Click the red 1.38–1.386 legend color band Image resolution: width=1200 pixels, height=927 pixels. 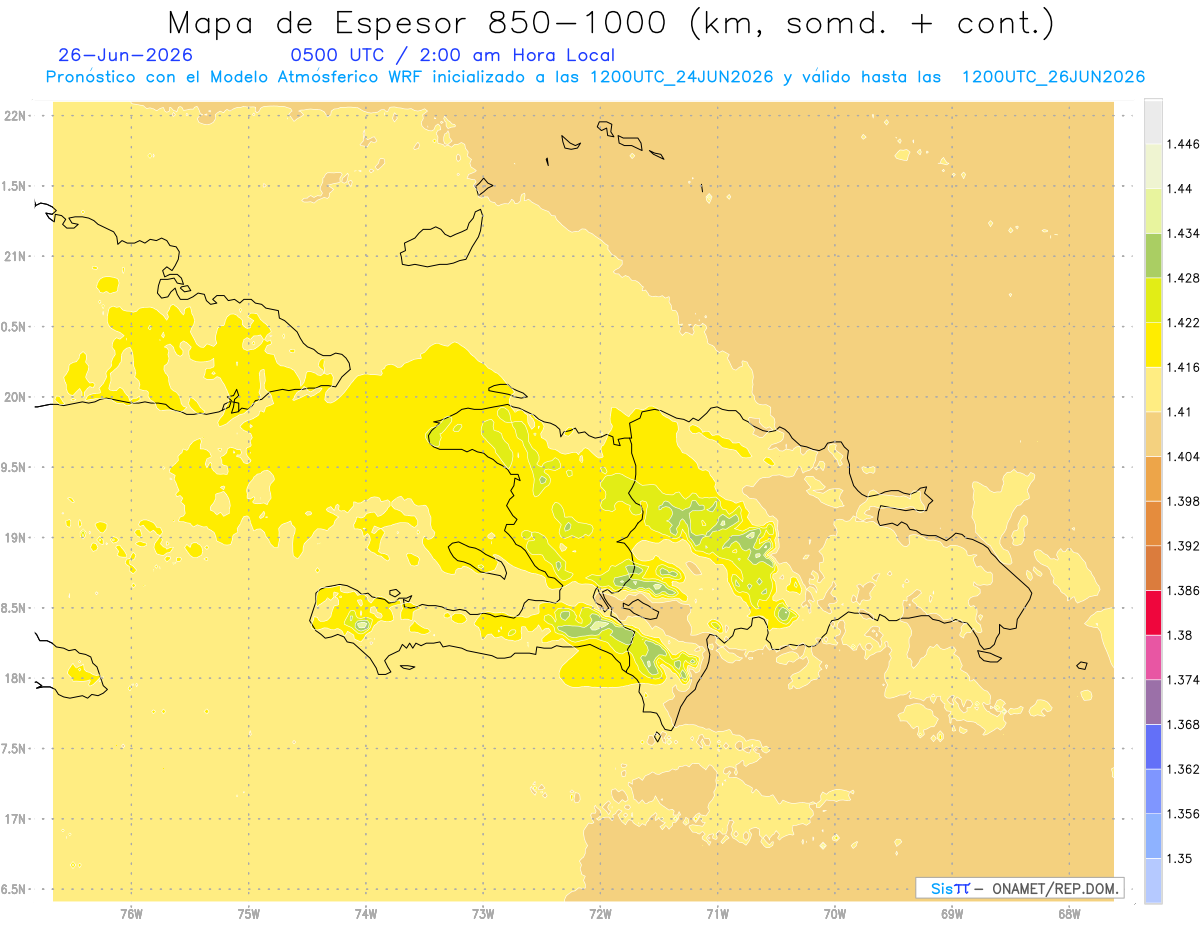coord(1153,612)
